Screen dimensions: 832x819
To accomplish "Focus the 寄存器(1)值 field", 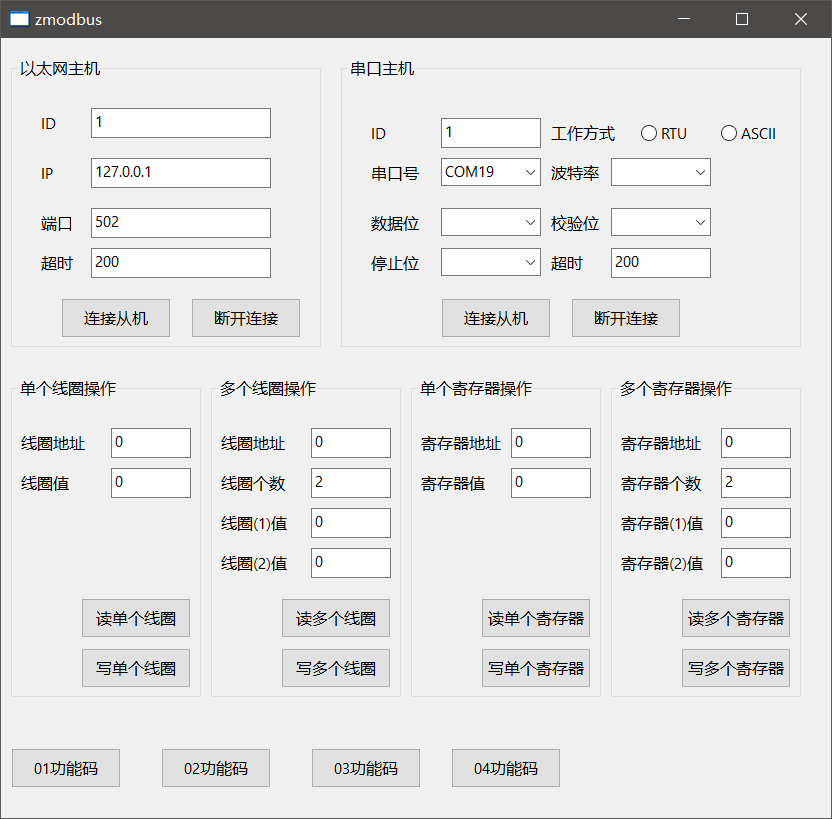I will click(756, 523).
